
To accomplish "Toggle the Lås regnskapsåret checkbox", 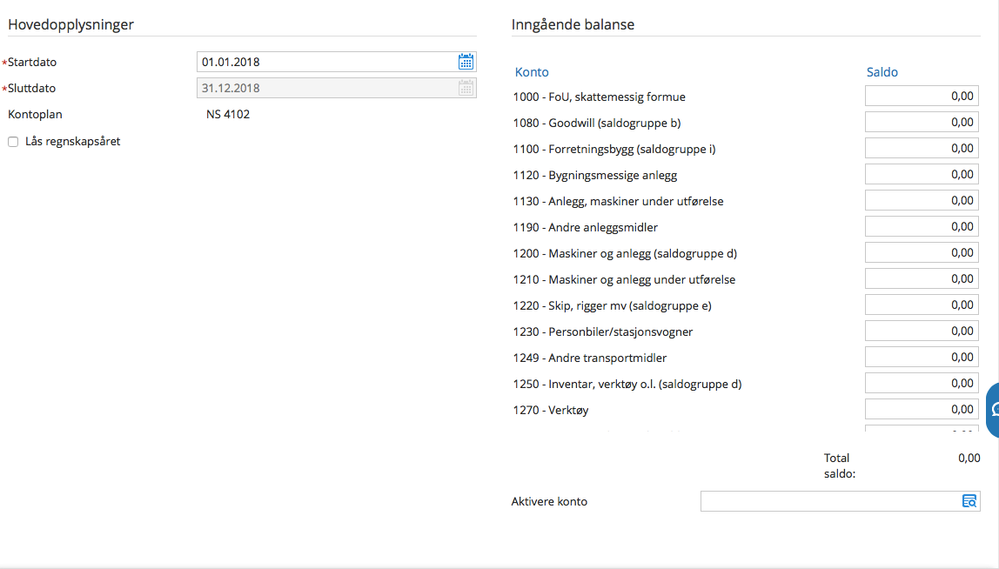I will [x=13, y=141].
